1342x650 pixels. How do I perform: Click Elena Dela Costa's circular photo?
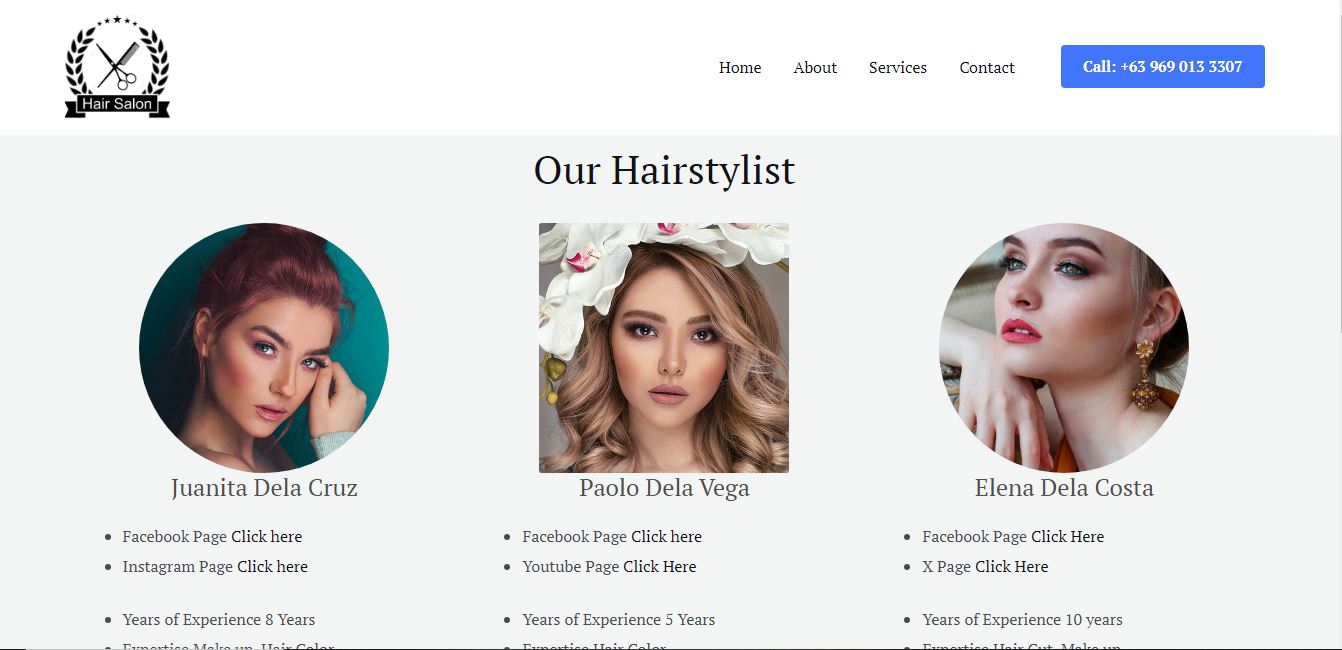(x=1064, y=348)
